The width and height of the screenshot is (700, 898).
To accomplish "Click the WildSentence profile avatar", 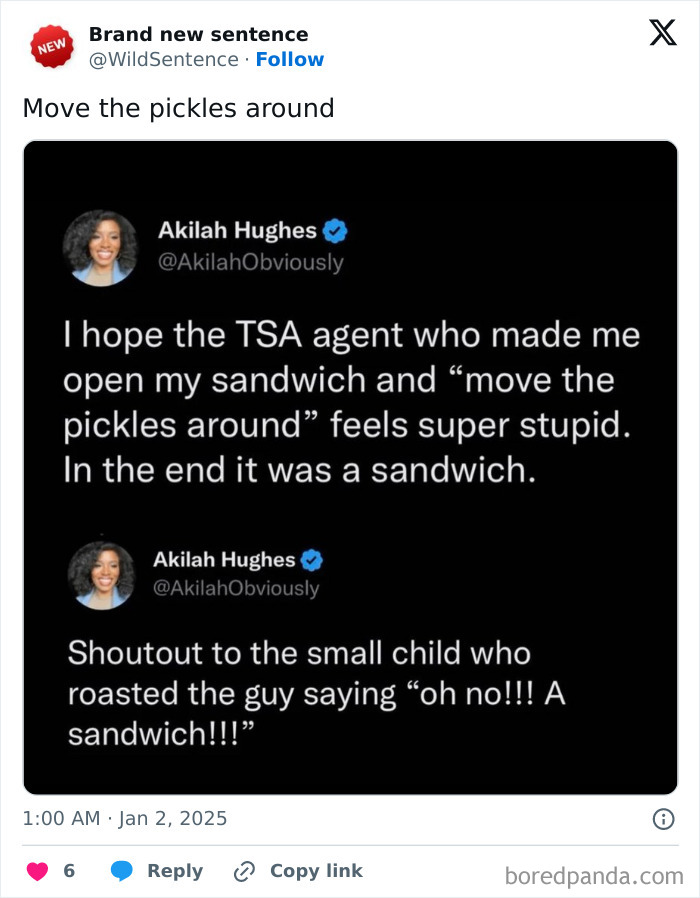I will click(49, 45).
